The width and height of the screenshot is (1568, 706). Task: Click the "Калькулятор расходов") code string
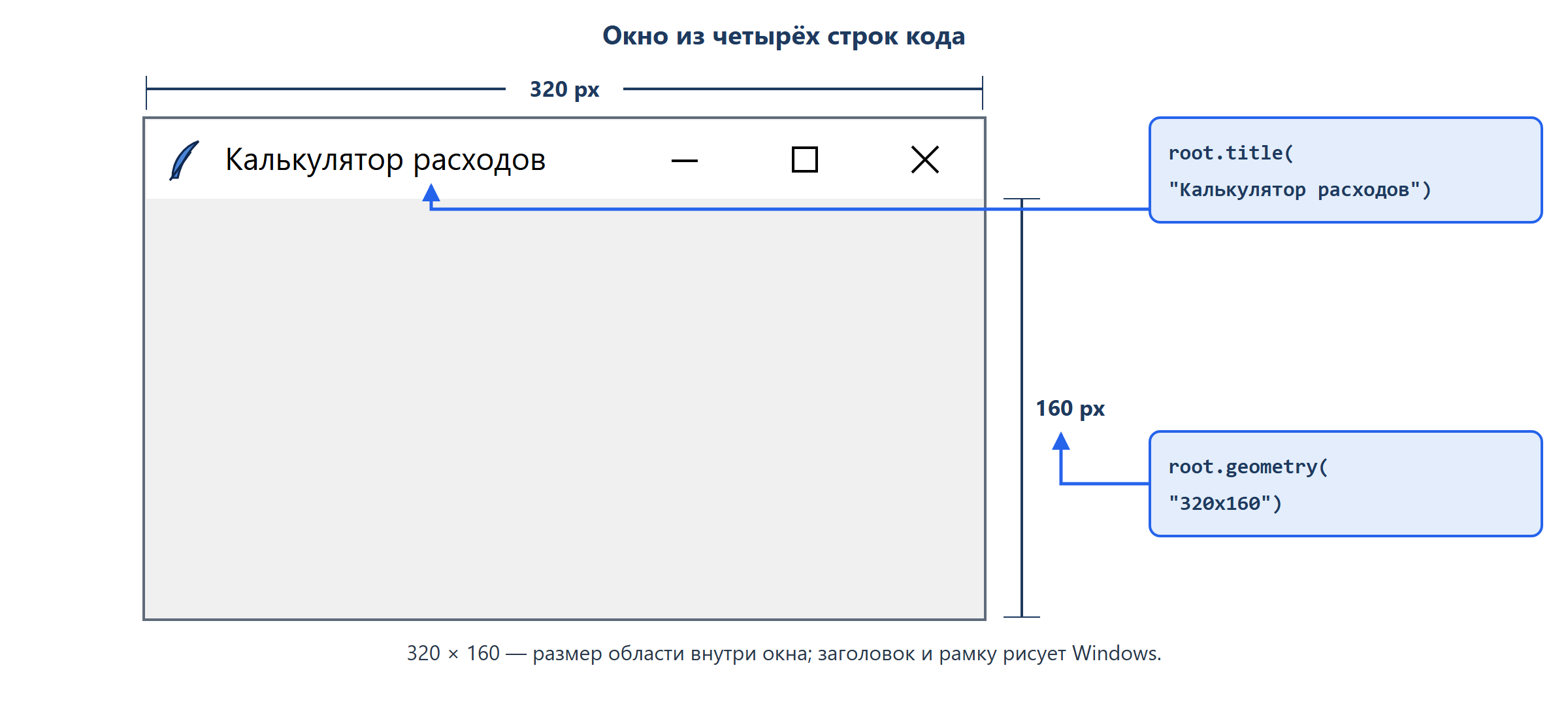point(1300,190)
